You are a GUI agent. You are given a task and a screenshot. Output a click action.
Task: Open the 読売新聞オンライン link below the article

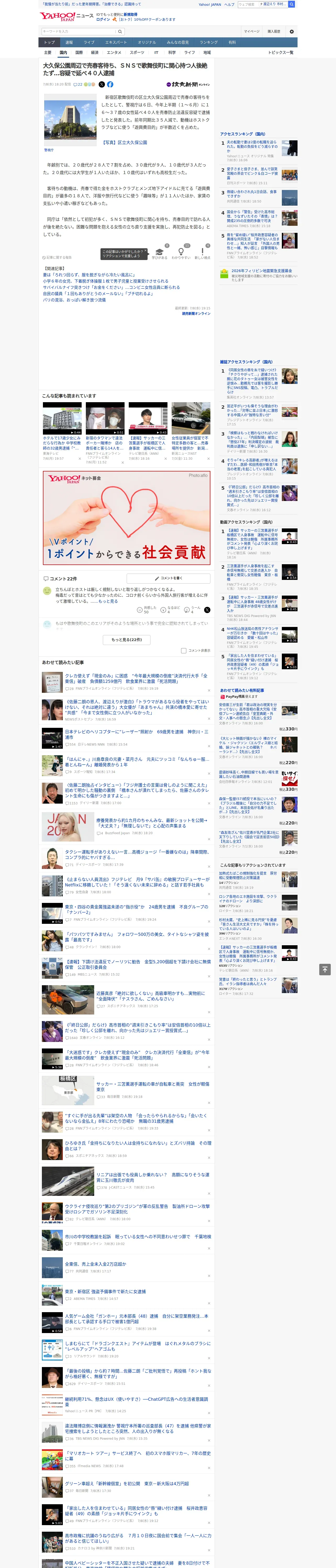196,314
